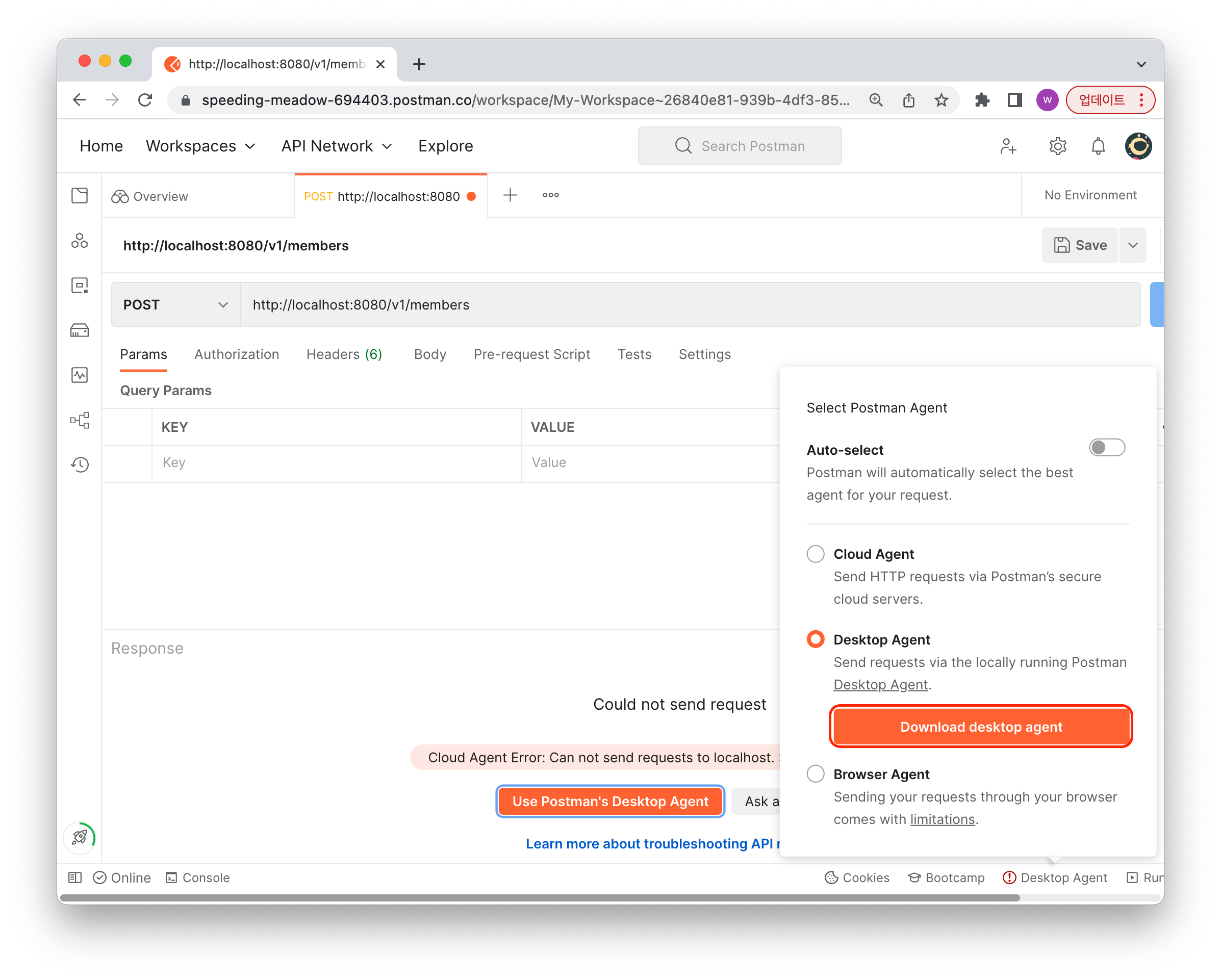
Task: Switch to the Body tab
Action: pos(430,354)
